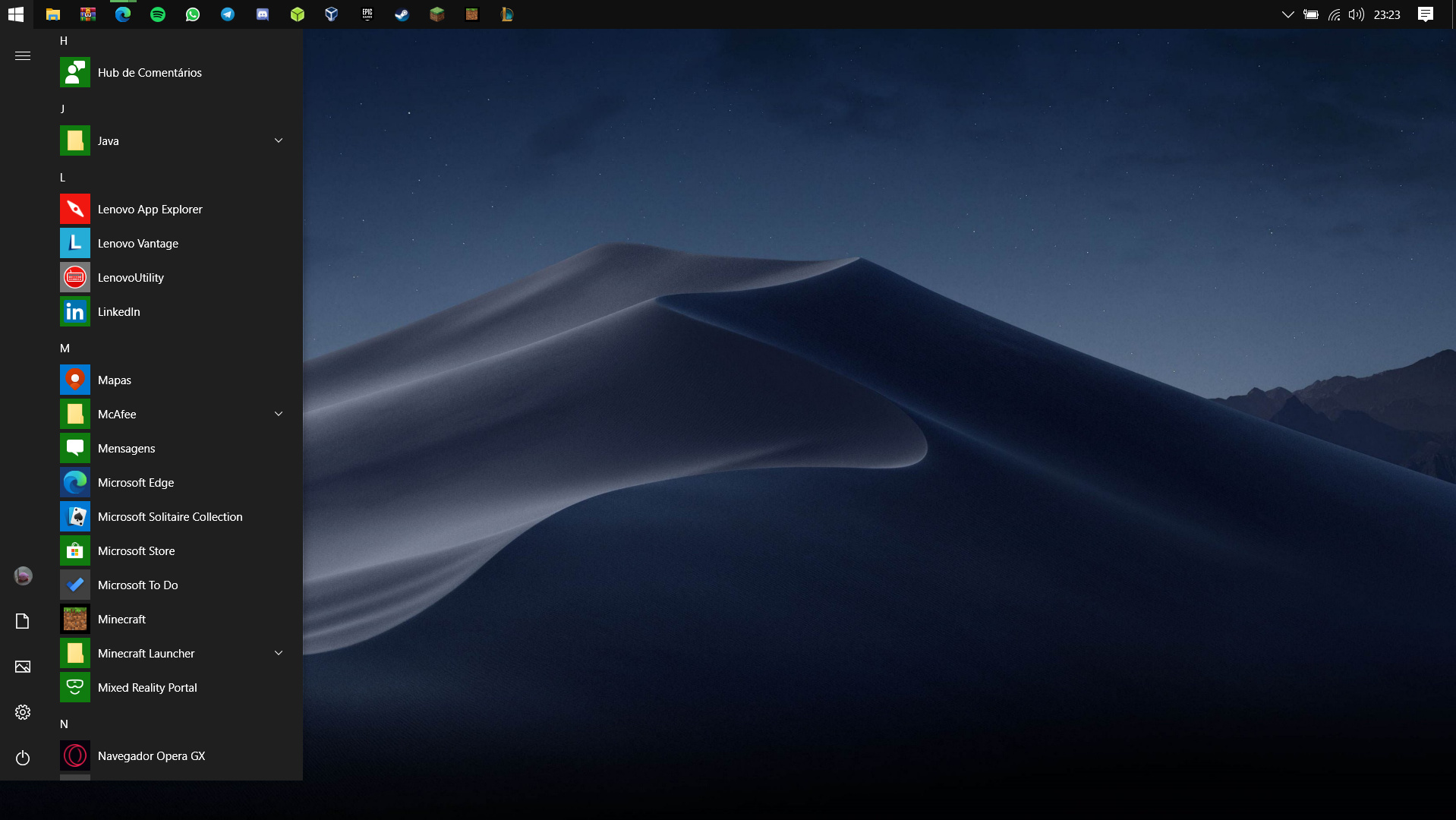Open the Start hamburger menu

[x=23, y=55]
